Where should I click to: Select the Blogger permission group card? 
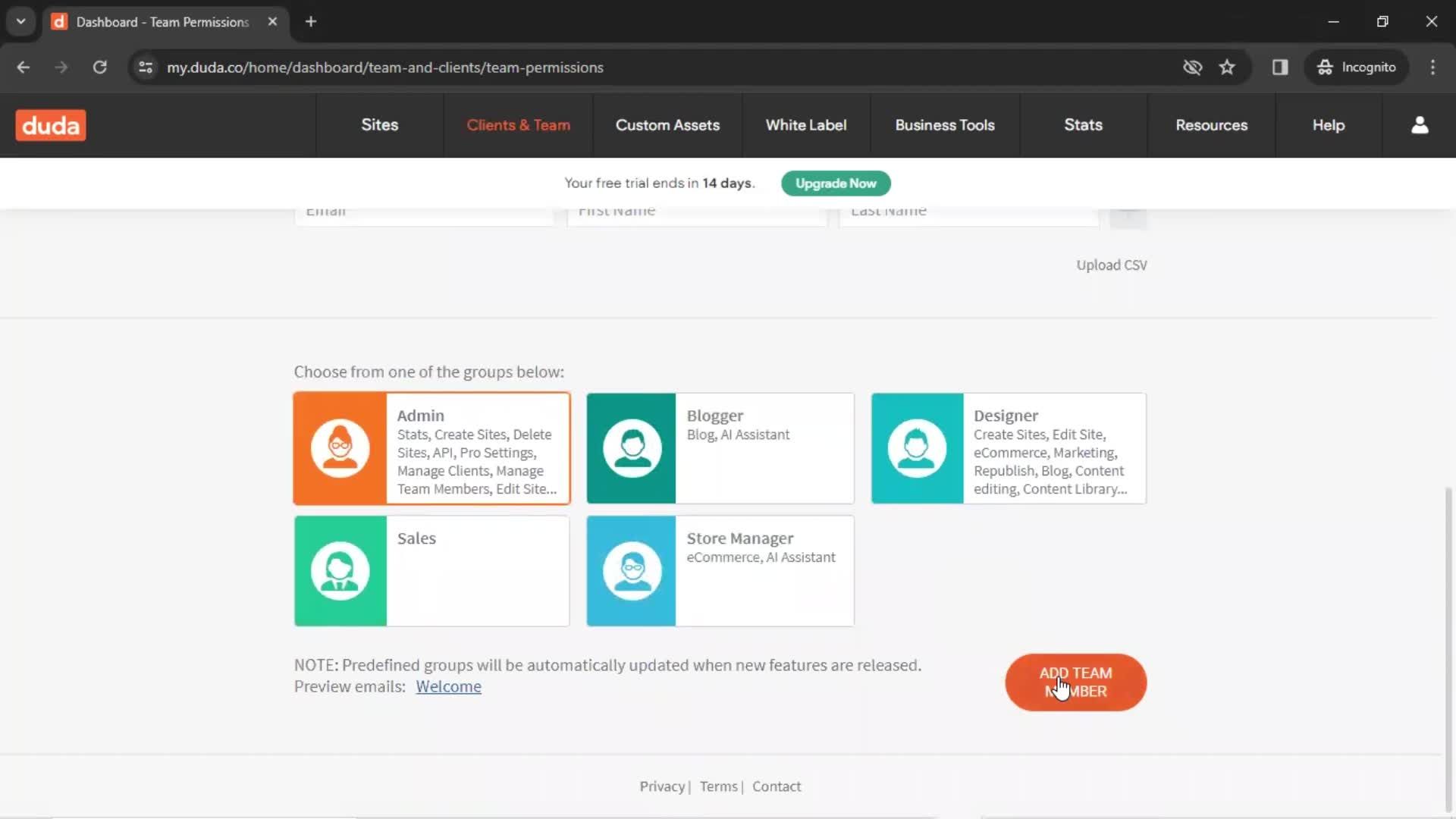[720, 448]
